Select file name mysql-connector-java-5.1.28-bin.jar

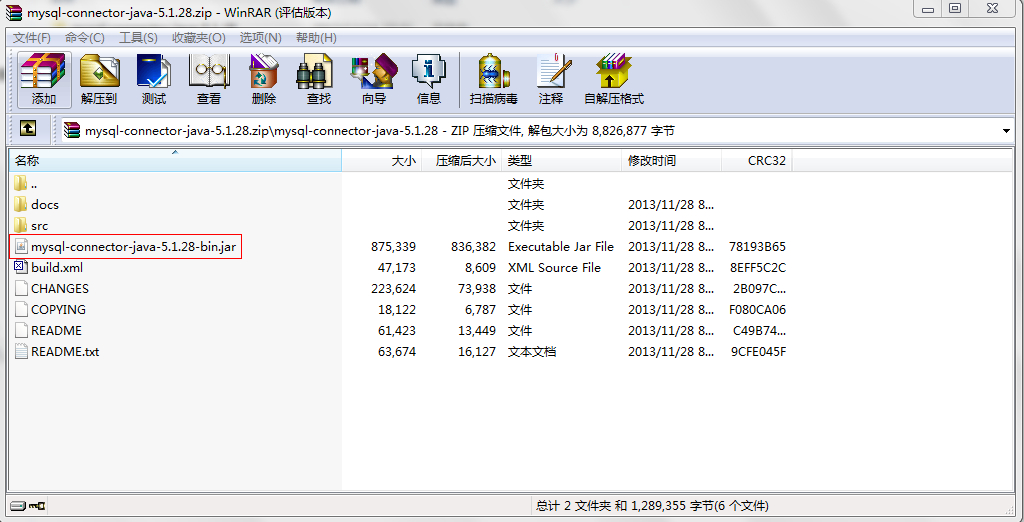tap(133, 247)
